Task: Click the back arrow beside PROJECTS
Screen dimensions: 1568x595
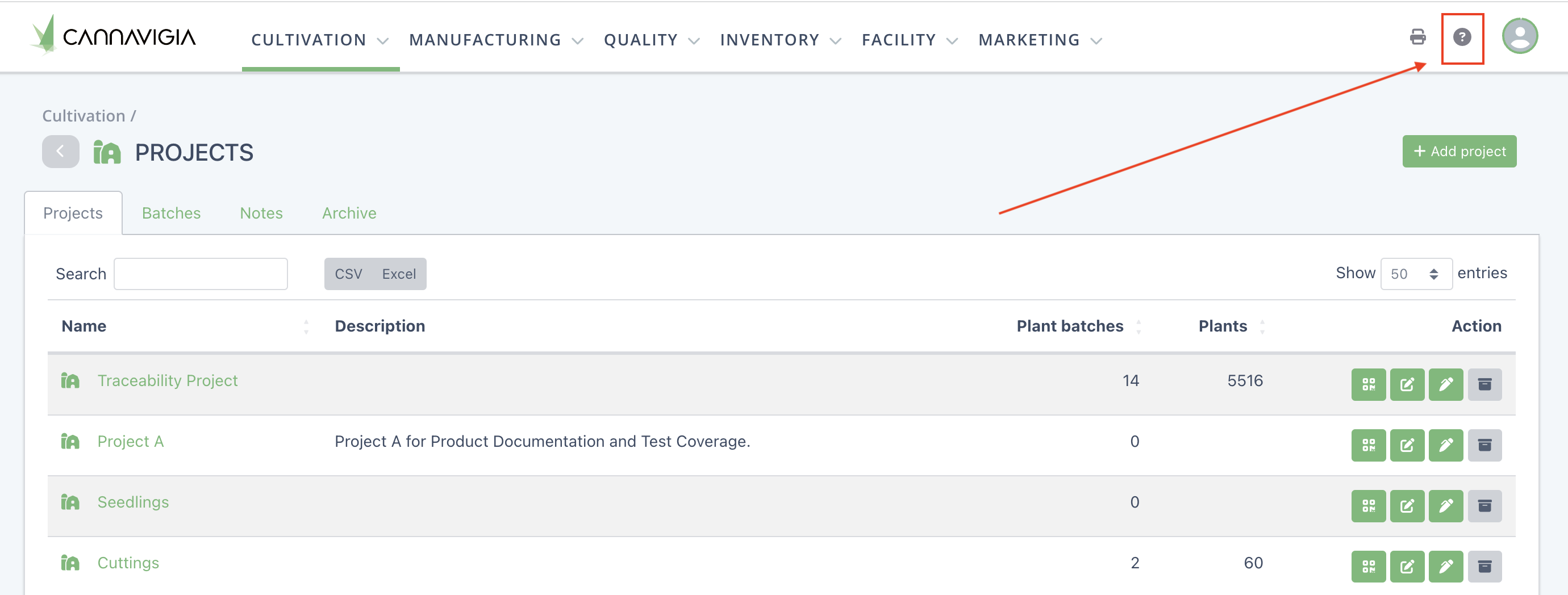Action: tap(60, 152)
